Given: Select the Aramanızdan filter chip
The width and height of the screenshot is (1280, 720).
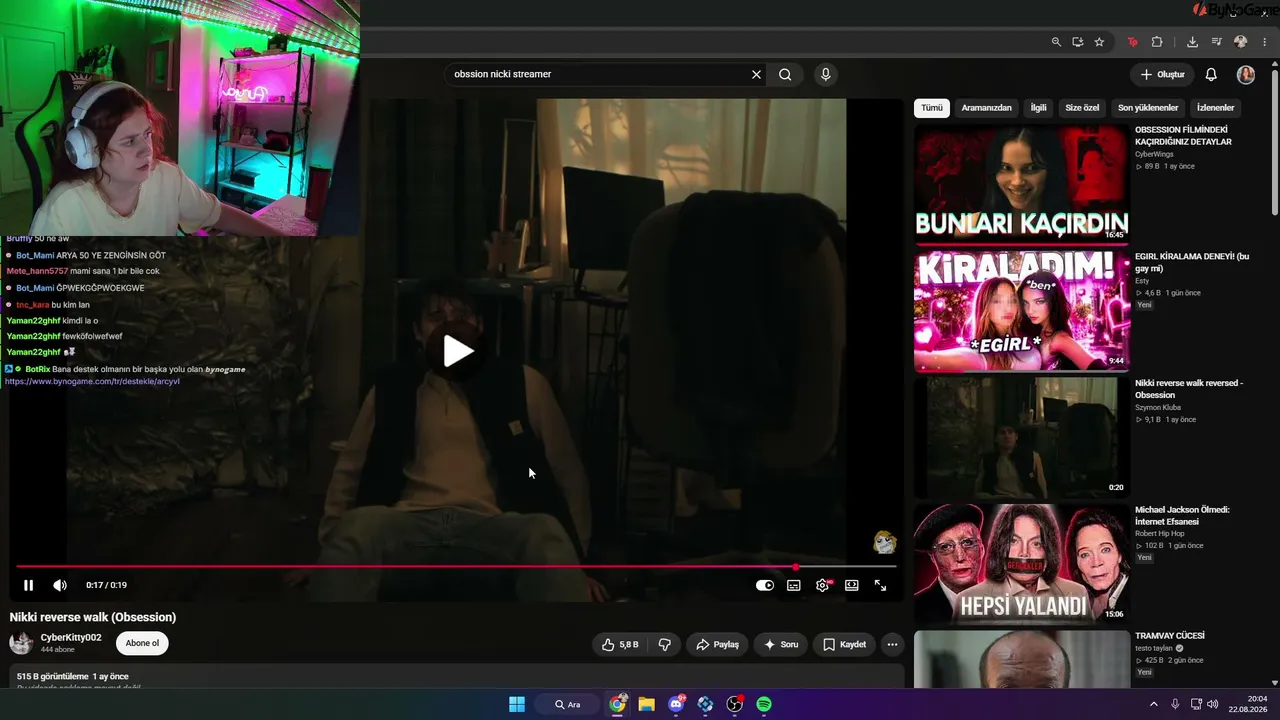Looking at the screenshot, I should (x=986, y=108).
